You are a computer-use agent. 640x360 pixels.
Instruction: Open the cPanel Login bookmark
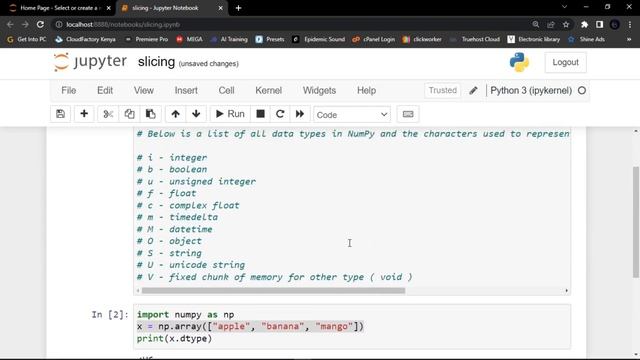pyautogui.click(x=374, y=39)
